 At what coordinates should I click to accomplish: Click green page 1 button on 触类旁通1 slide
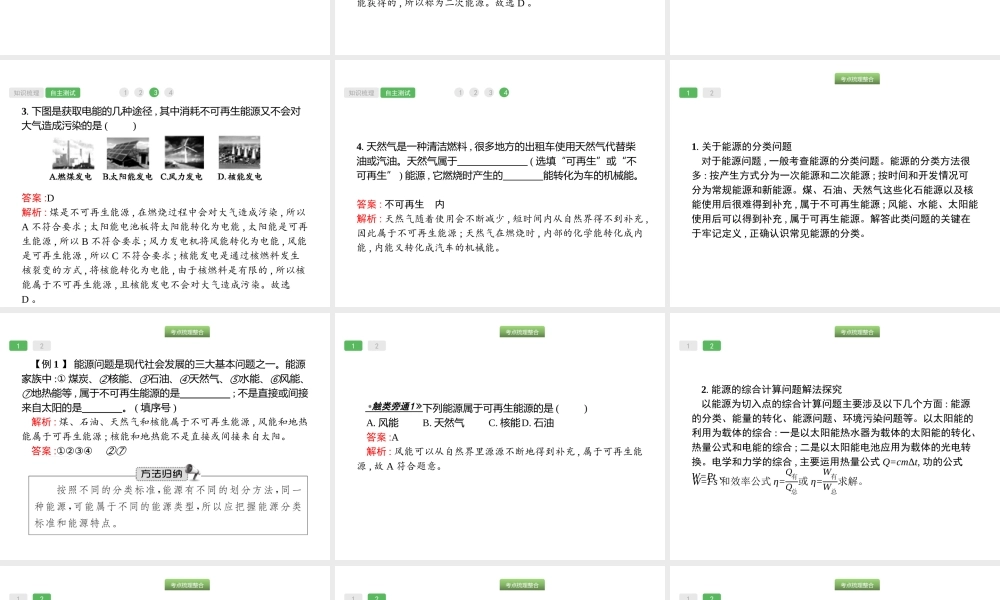click(x=353, y=346)
